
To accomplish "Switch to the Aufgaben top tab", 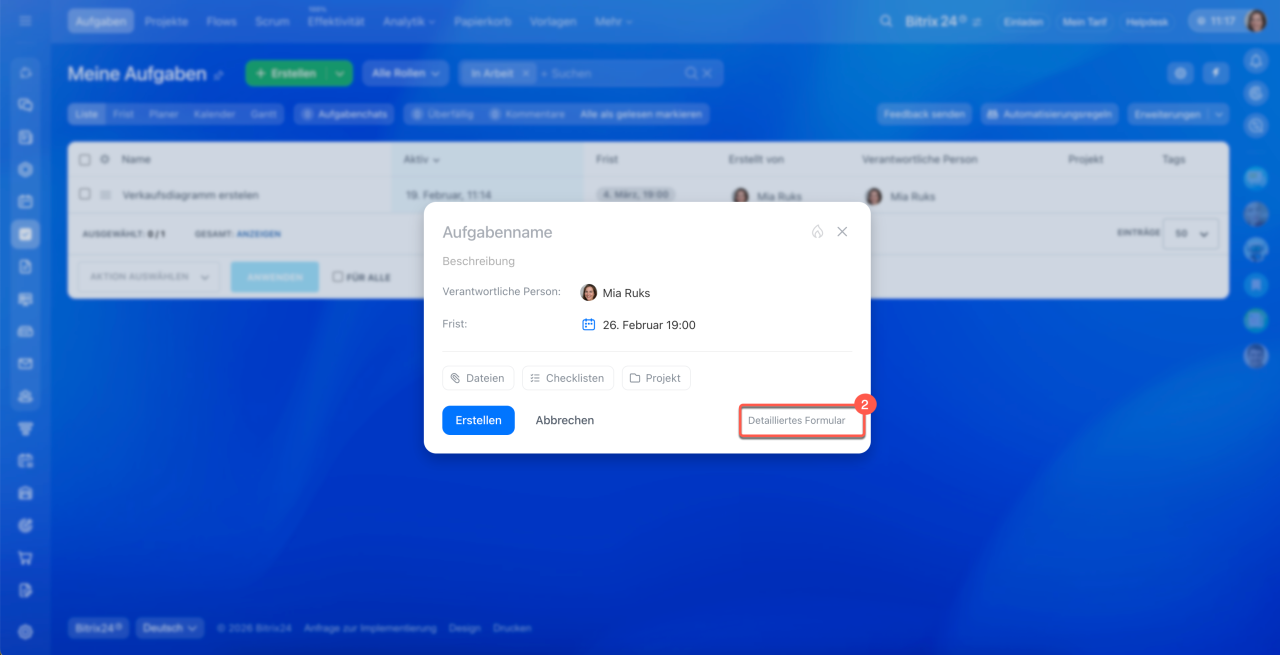I will [100, 21].
